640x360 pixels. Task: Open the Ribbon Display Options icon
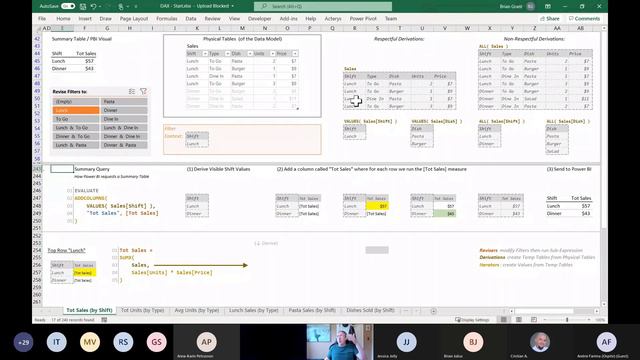(x=548, y=6)
